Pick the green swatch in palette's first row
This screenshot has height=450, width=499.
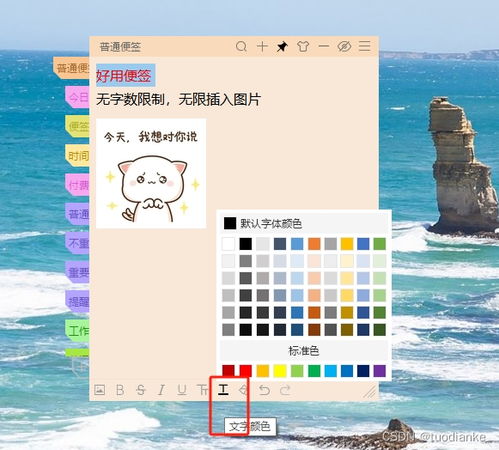pyautogui.click(x=380, y=244)
